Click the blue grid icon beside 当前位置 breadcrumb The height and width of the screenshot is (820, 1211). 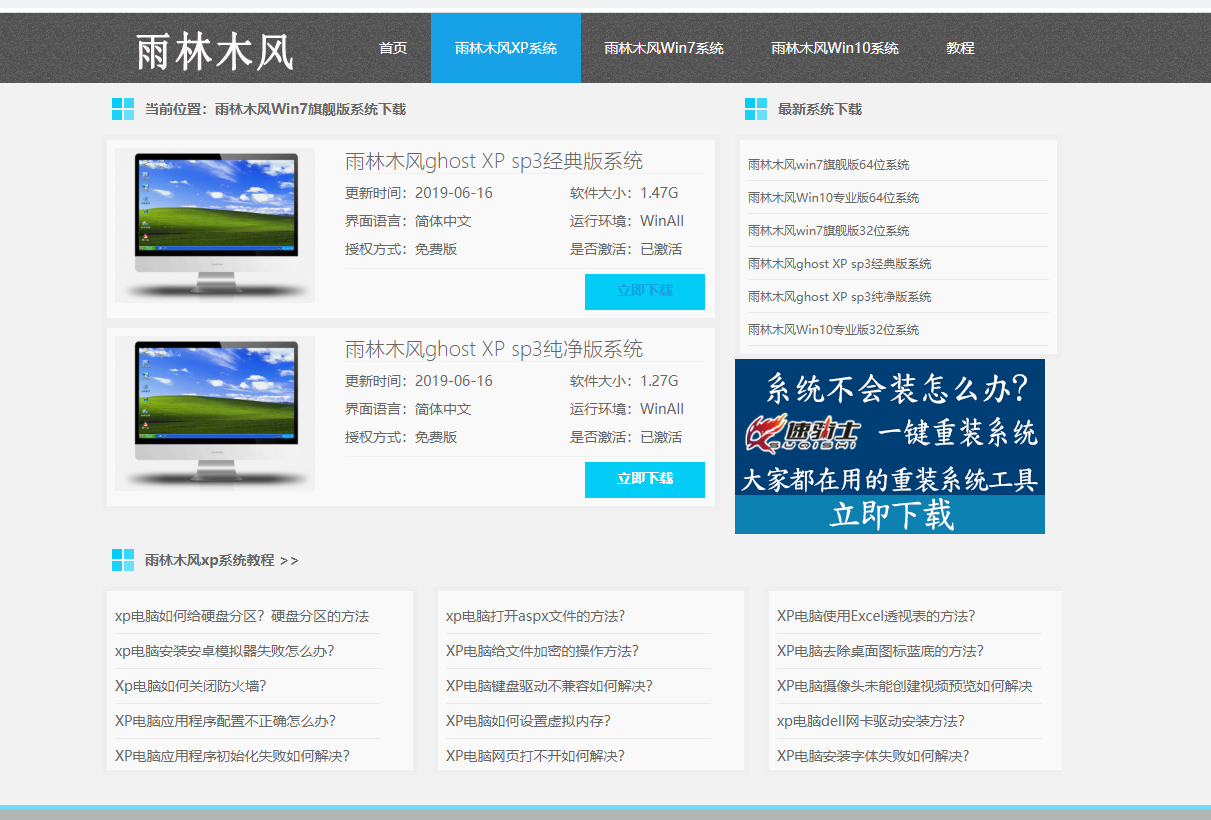coord(122,109)
